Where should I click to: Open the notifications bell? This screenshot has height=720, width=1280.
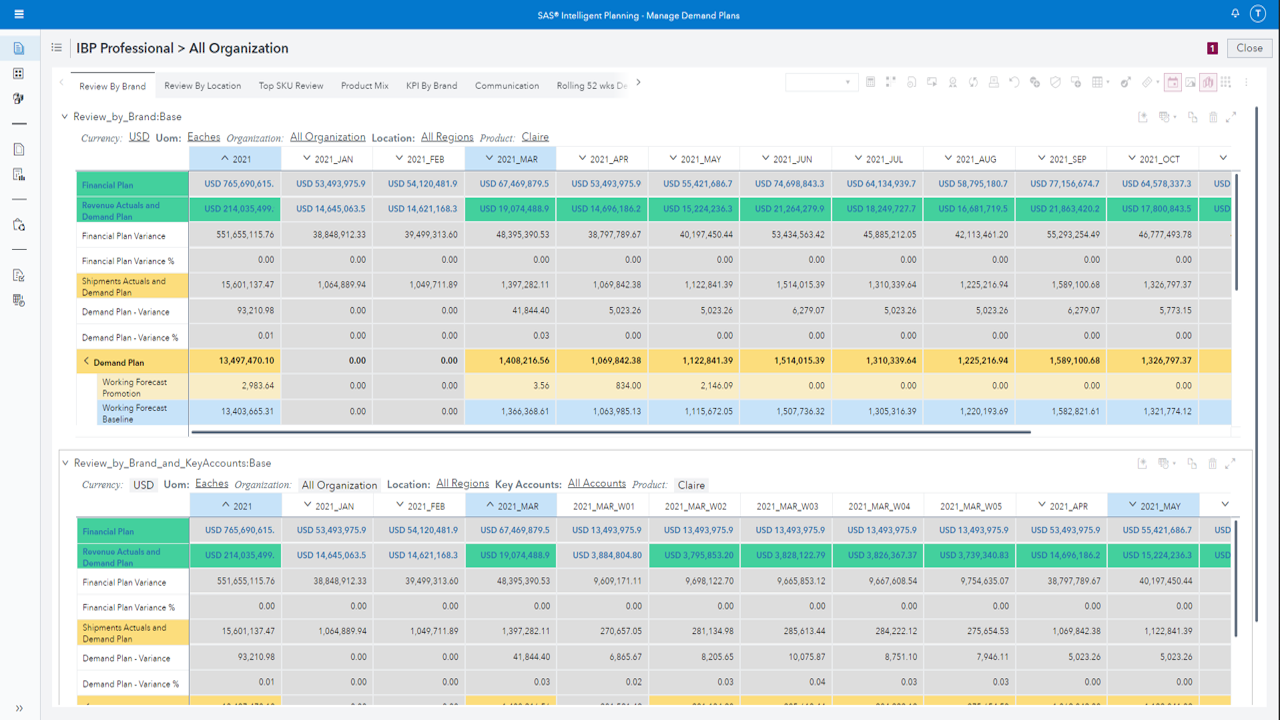click(x=1235, y=14)
